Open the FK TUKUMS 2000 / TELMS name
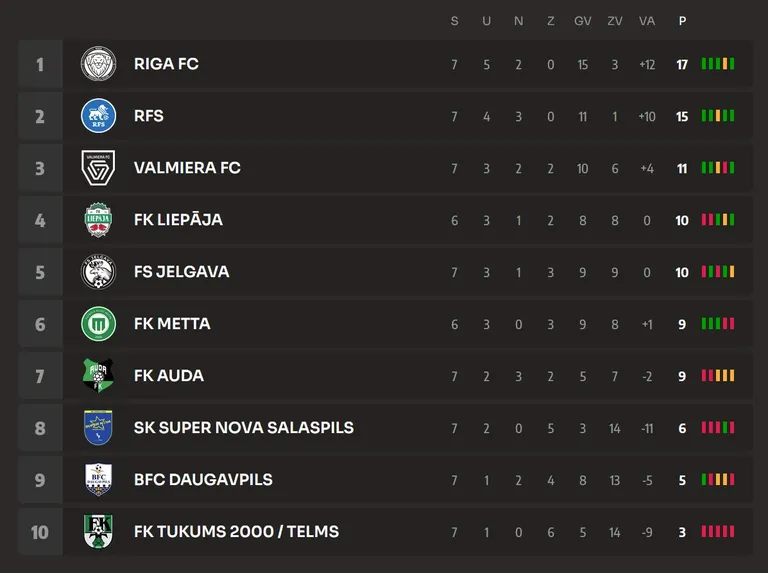 pyautogui.click(x=237, y=531)
